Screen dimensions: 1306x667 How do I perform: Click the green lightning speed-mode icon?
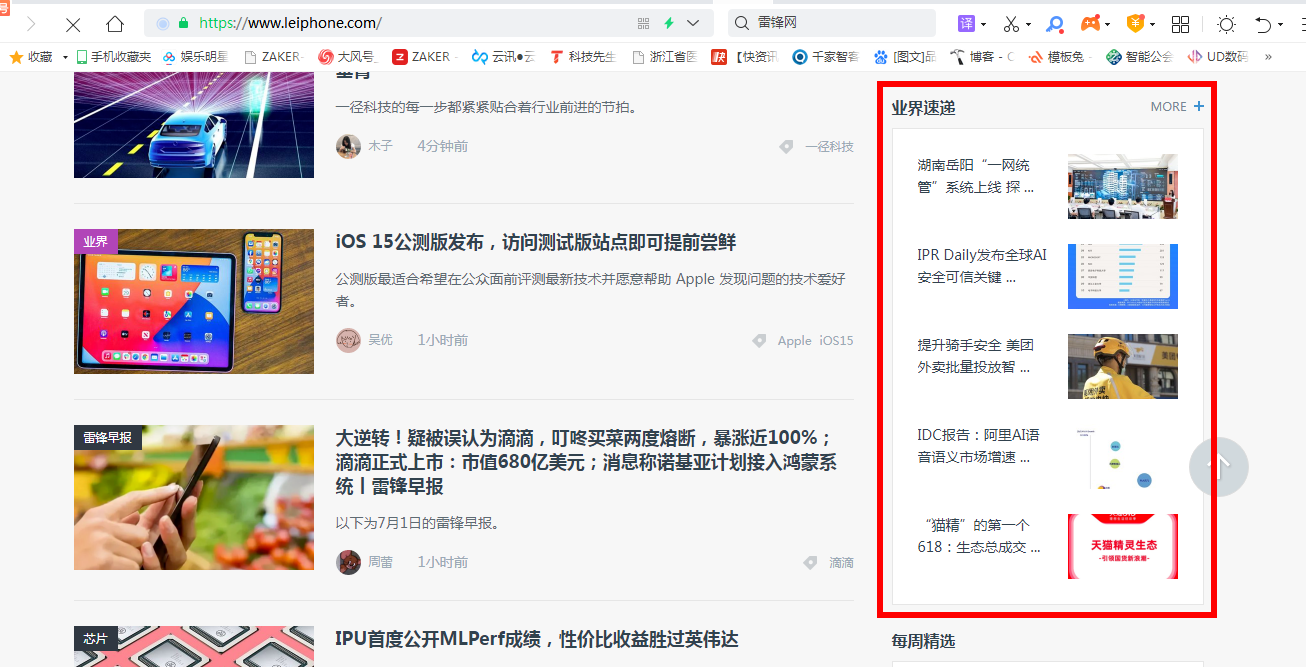(669, 23)
